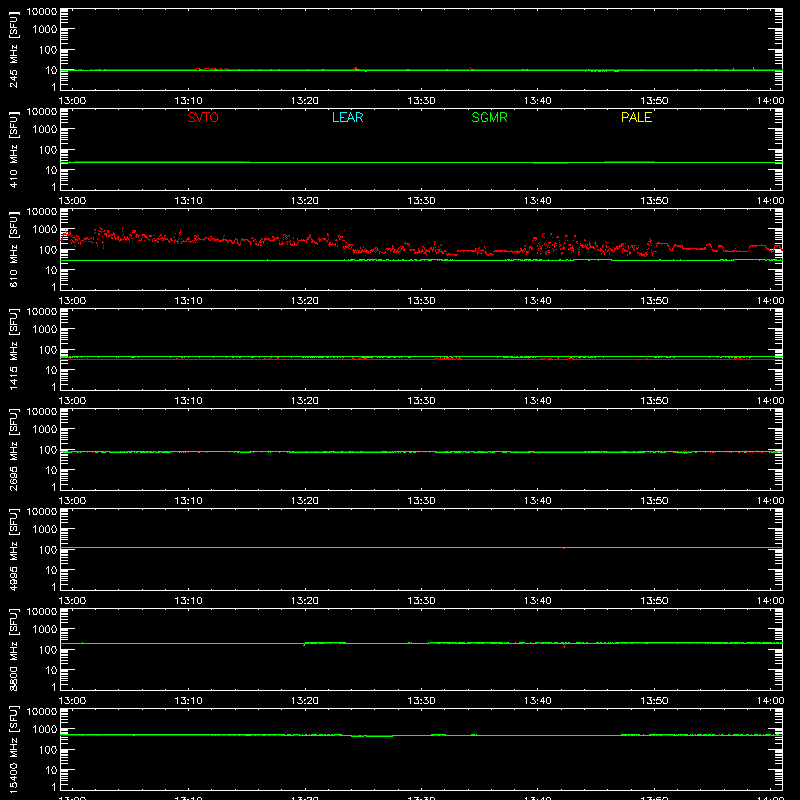Click the 1000 tick of the 4995 MHz axis

(45, 530)
